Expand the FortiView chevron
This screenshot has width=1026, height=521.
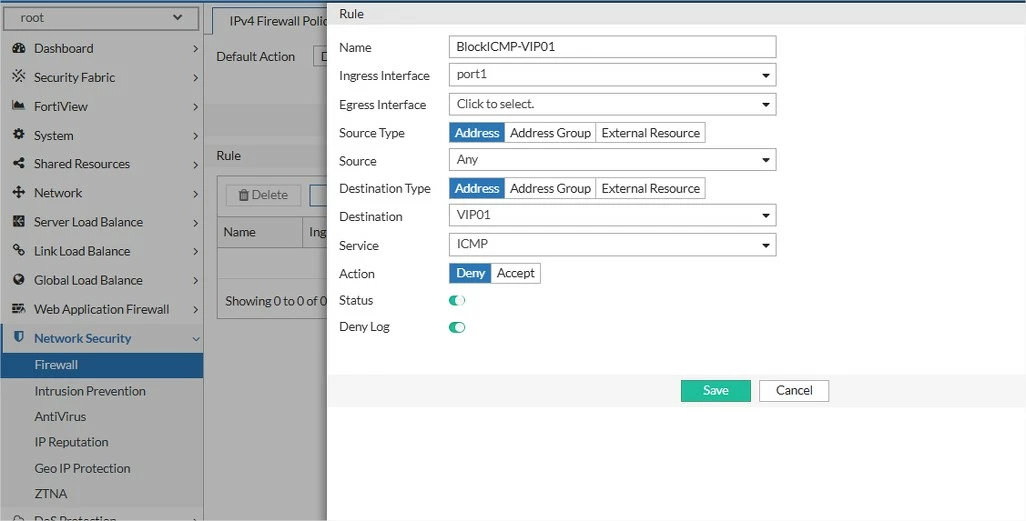pos(195,107)
